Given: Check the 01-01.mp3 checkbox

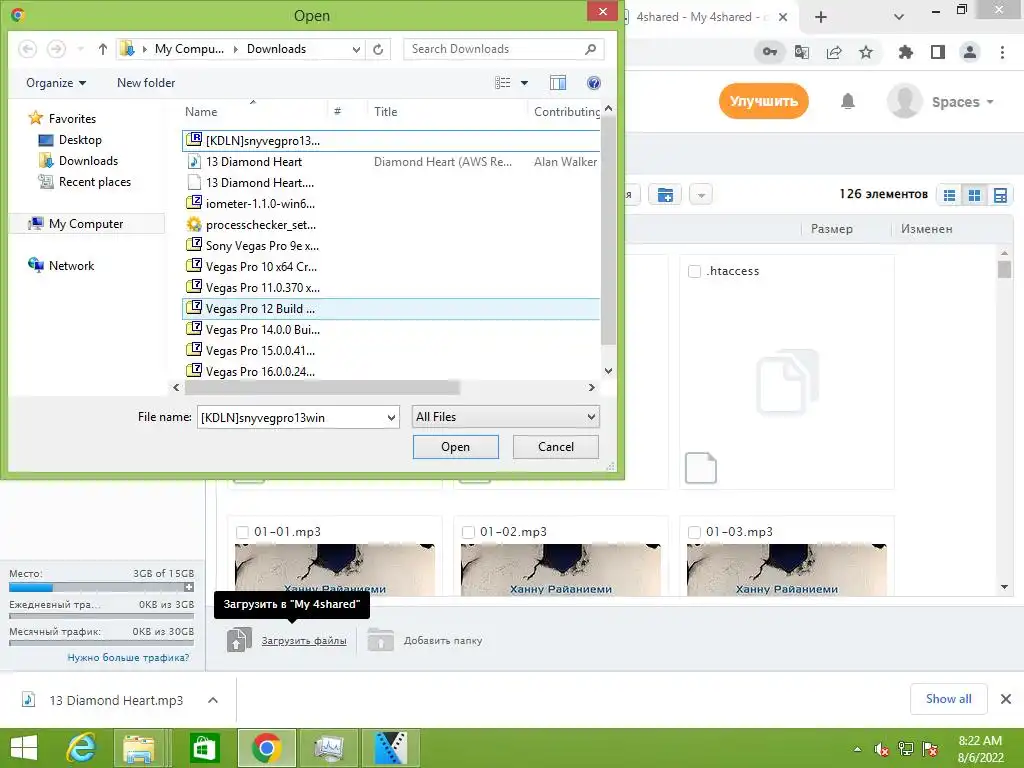Looking at the screenshot, I should pyautogui.click(x=242, y=532).
